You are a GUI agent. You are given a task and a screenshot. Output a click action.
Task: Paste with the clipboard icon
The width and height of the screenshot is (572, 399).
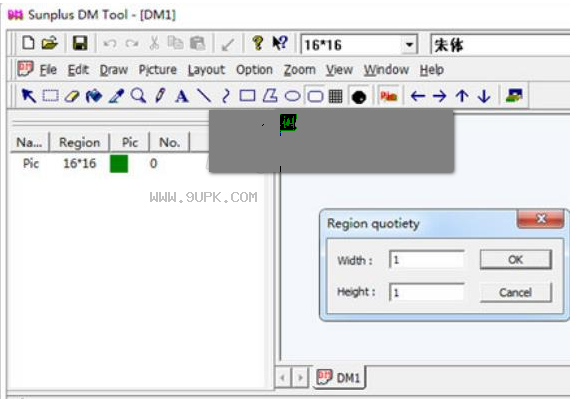coord(198,43)
